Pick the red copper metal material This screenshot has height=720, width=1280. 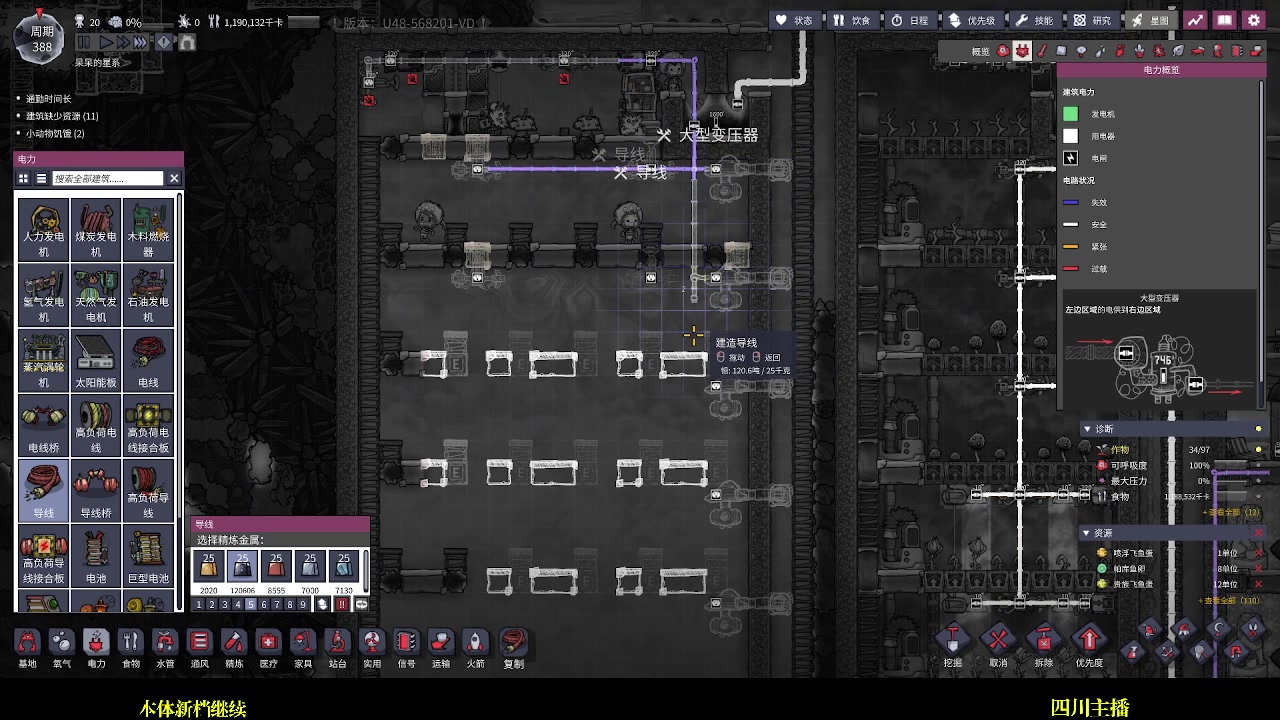pyautogui.click(x=276, y=567)
